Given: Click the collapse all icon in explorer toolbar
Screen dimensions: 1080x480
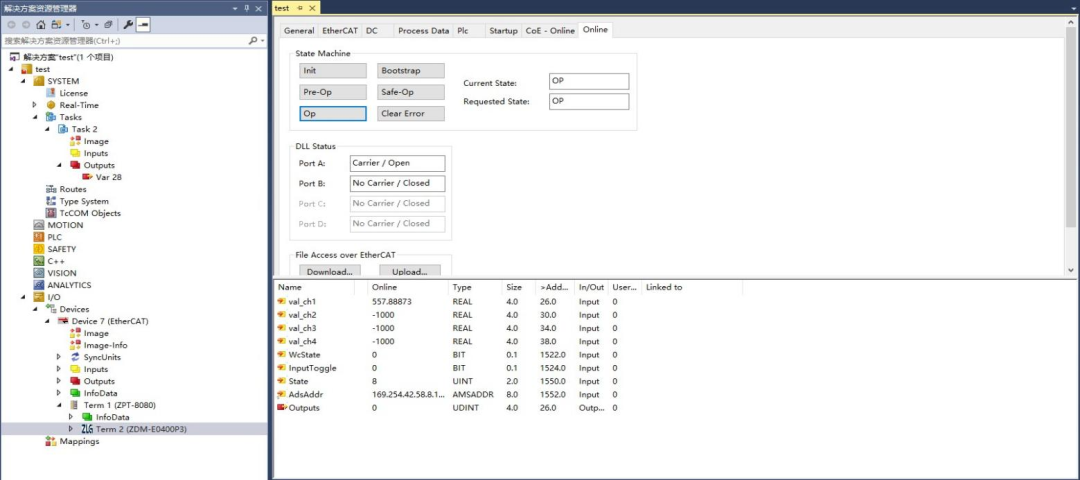Looking at the screenshot, I should click(x=108, y=25).
